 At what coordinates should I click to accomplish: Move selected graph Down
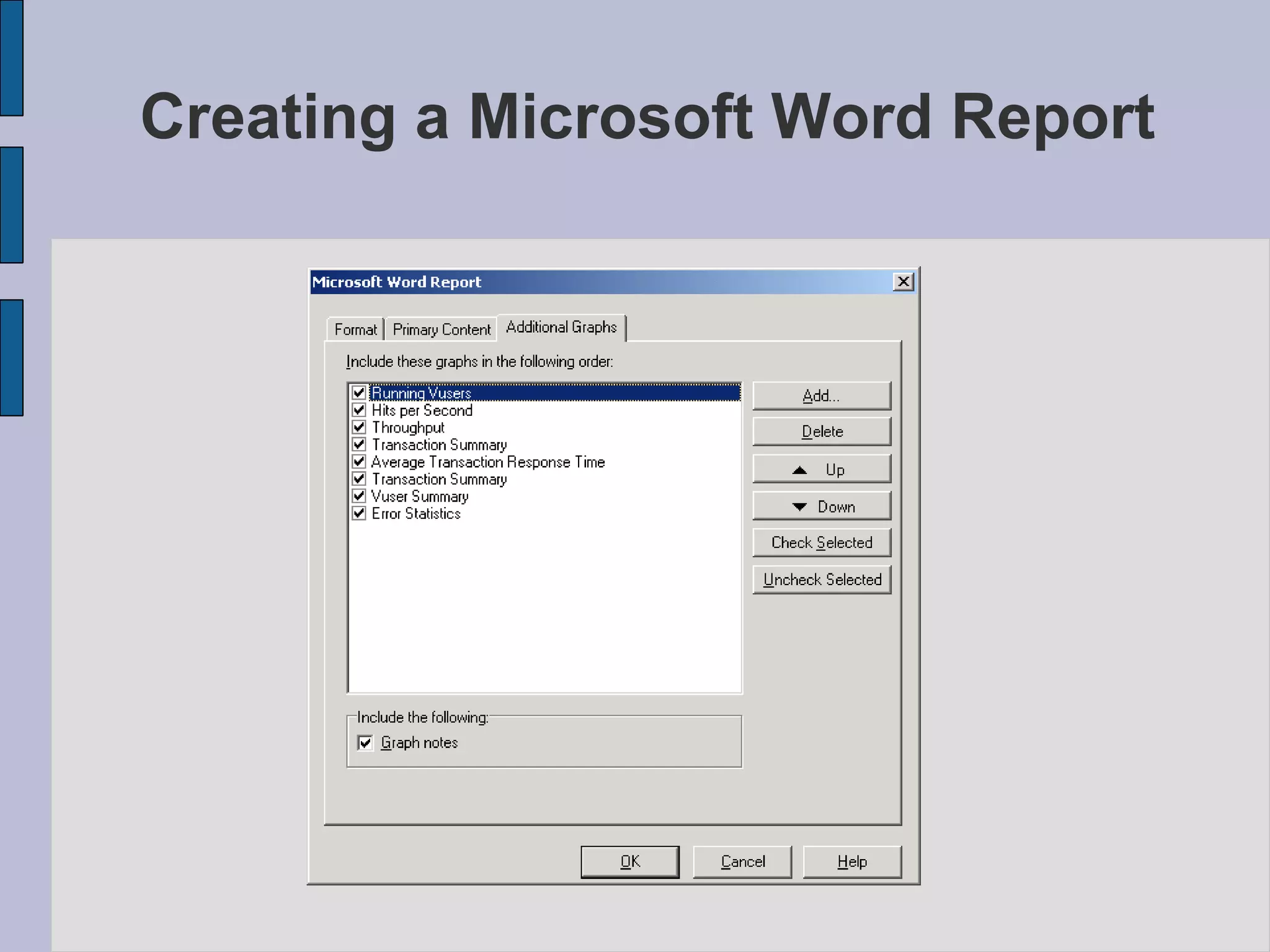(x=822, y=506)
